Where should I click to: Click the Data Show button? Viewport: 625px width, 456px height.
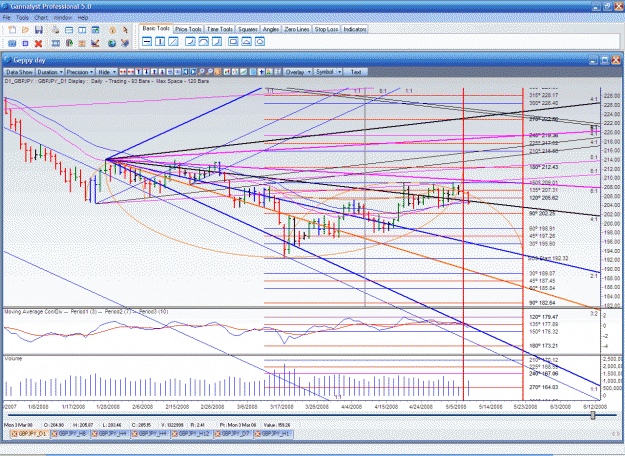[19, 72]
